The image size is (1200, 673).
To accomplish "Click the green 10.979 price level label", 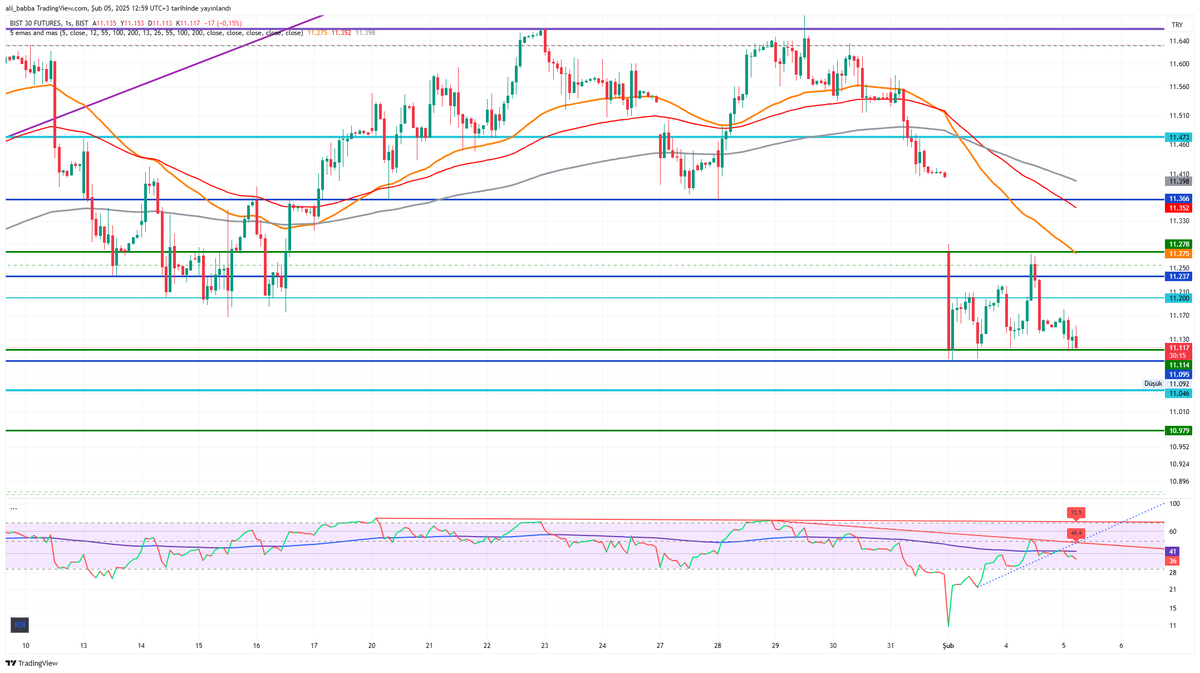I will point(1177,430).
